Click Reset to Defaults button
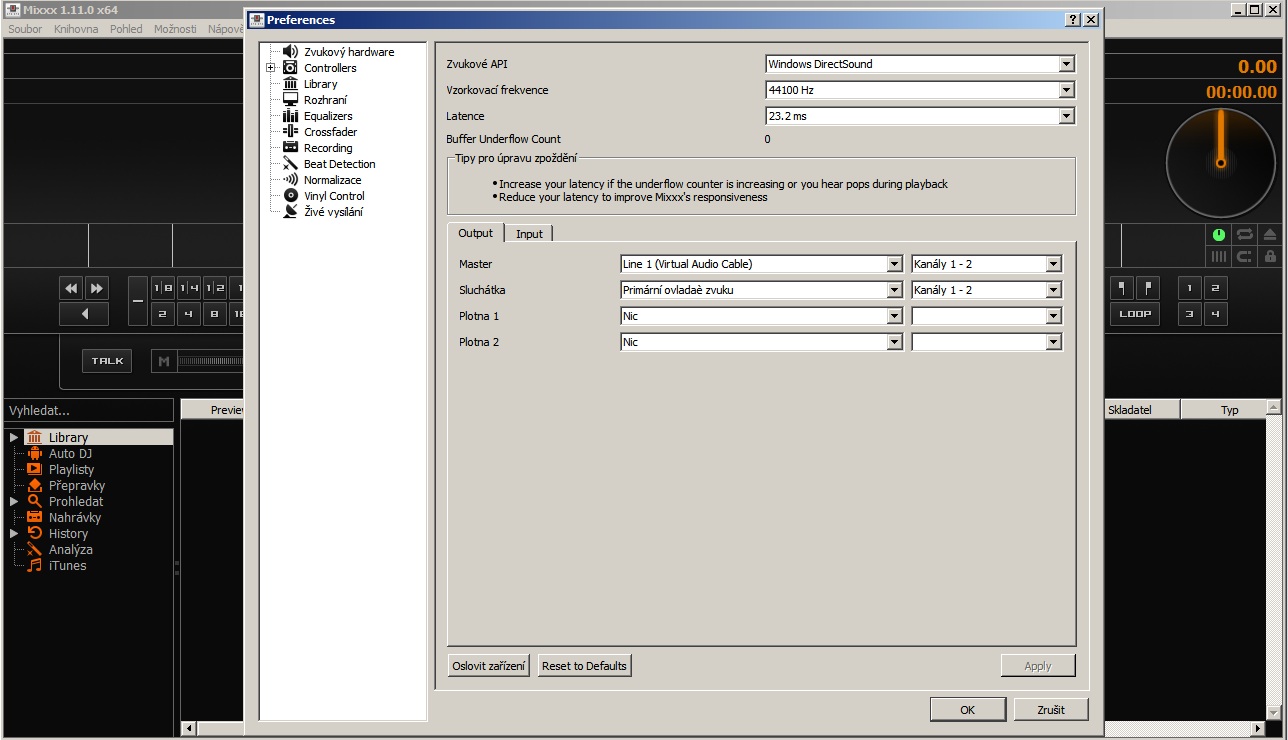Screen dimensions: 1288x740 584,666
